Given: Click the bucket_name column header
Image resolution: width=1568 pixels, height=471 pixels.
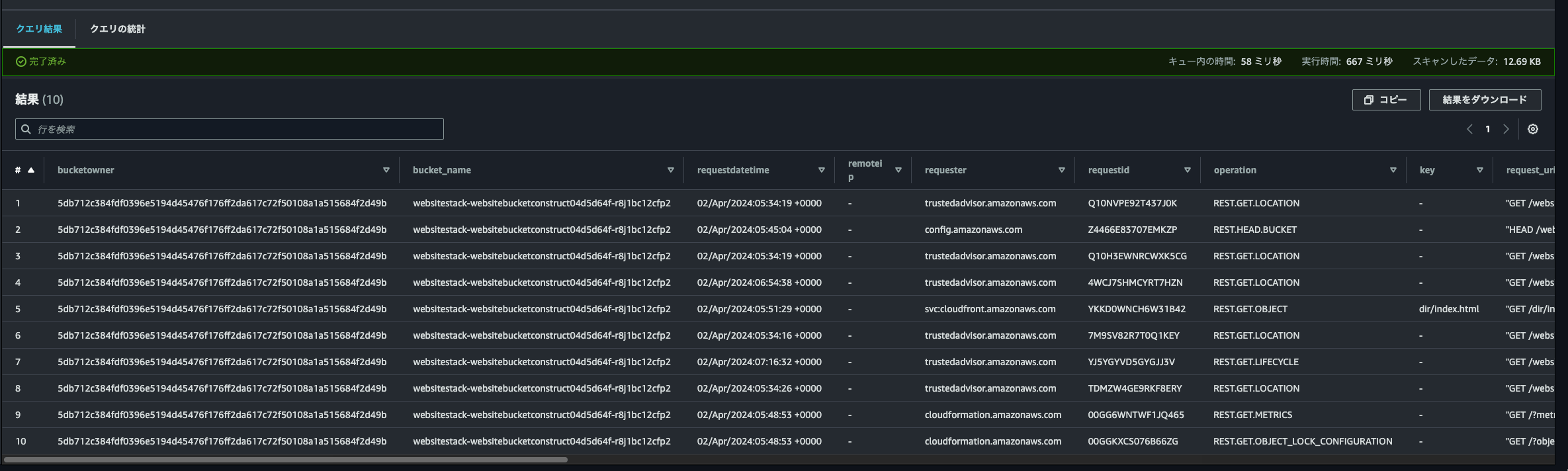Looking at the screenshot, I should (442, 170).
